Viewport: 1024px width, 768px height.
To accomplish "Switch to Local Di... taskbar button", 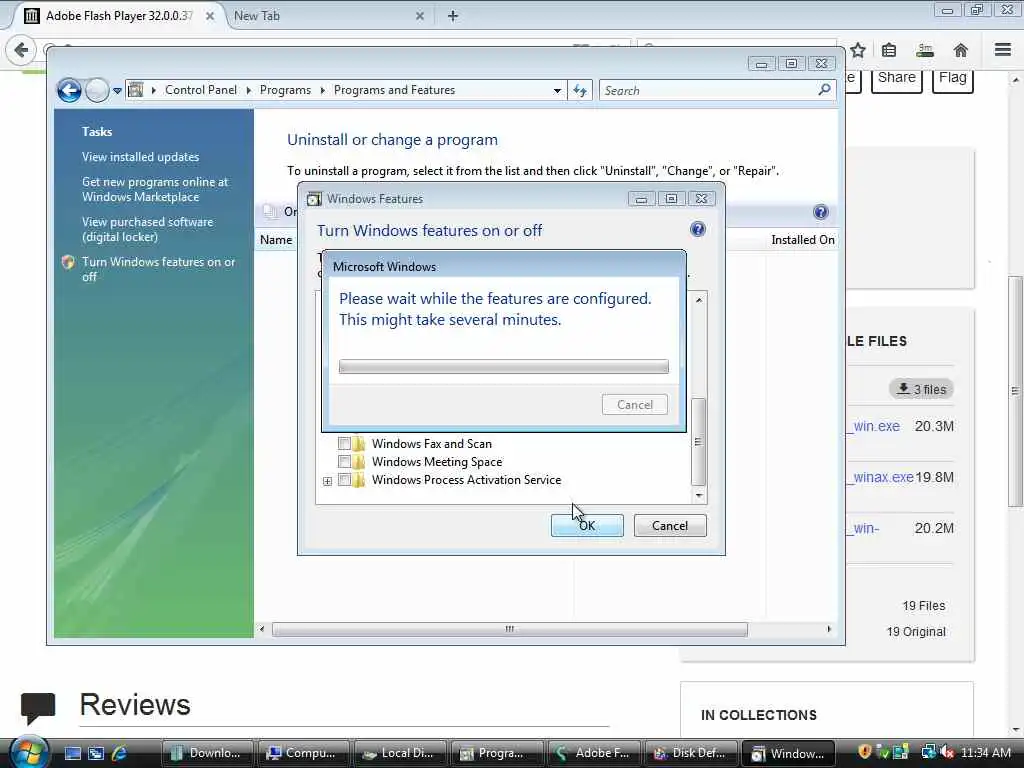I will (x=400, y=753).
